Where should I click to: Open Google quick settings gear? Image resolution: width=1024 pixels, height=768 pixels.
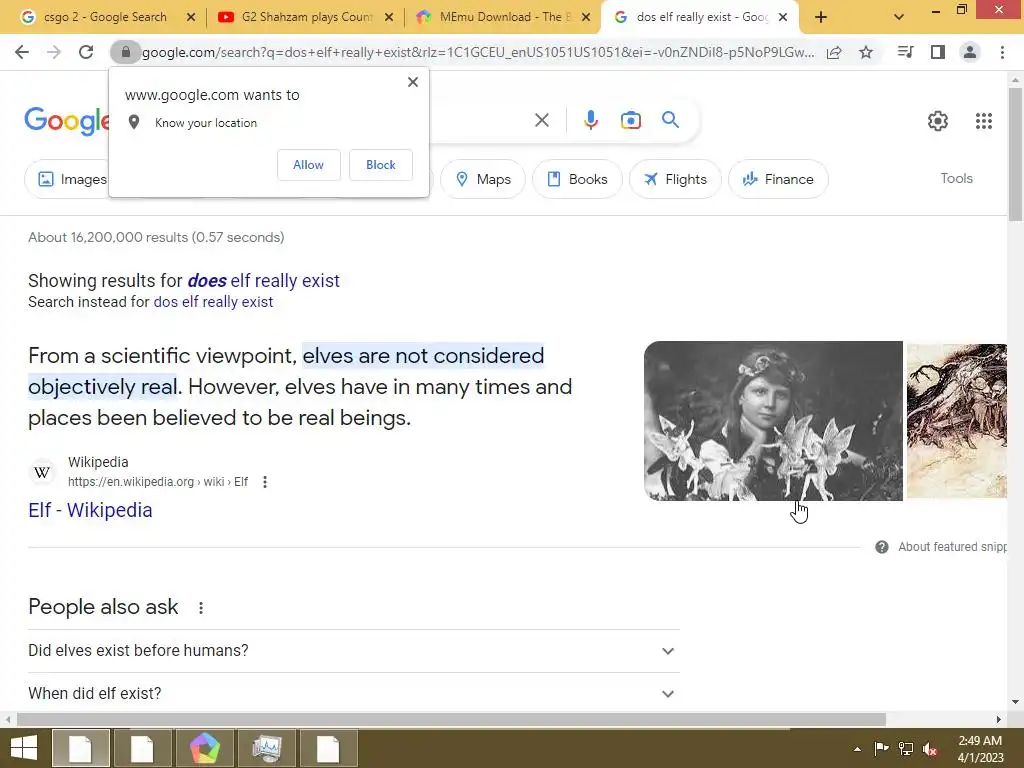pyautogui.click(x=938, y=121)
